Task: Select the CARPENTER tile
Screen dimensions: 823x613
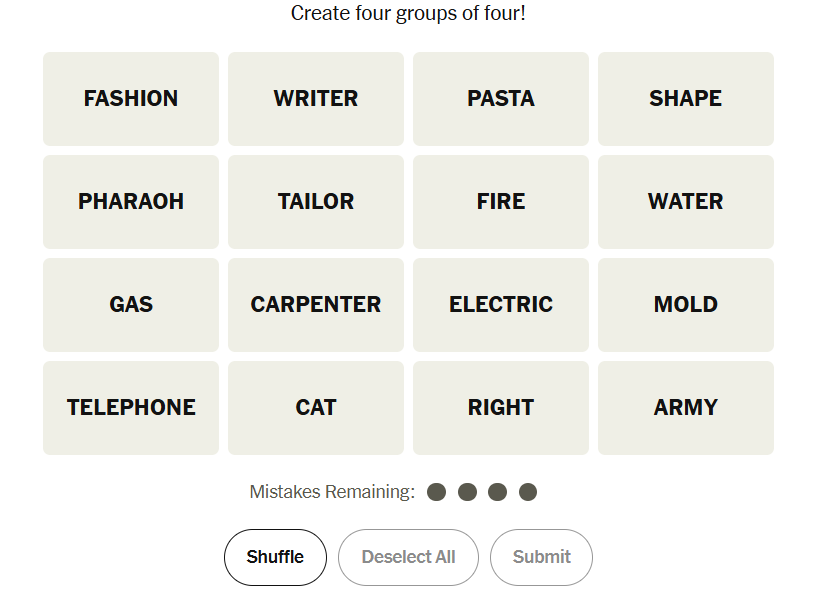Action: 316,305
